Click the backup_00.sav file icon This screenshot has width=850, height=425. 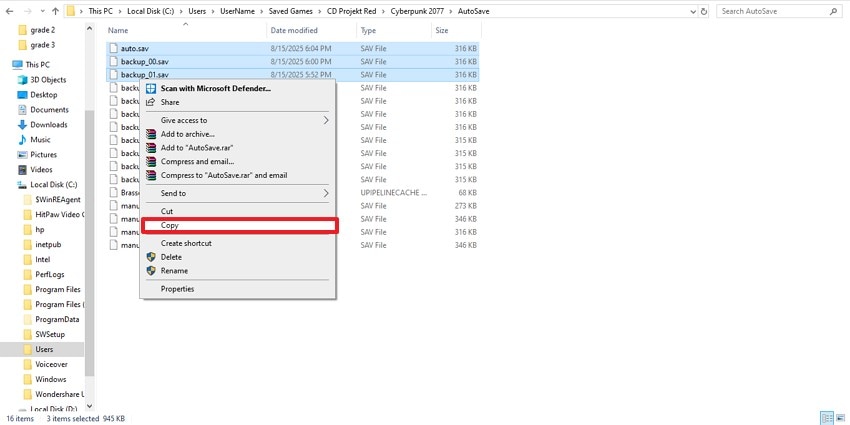(113, 61)
